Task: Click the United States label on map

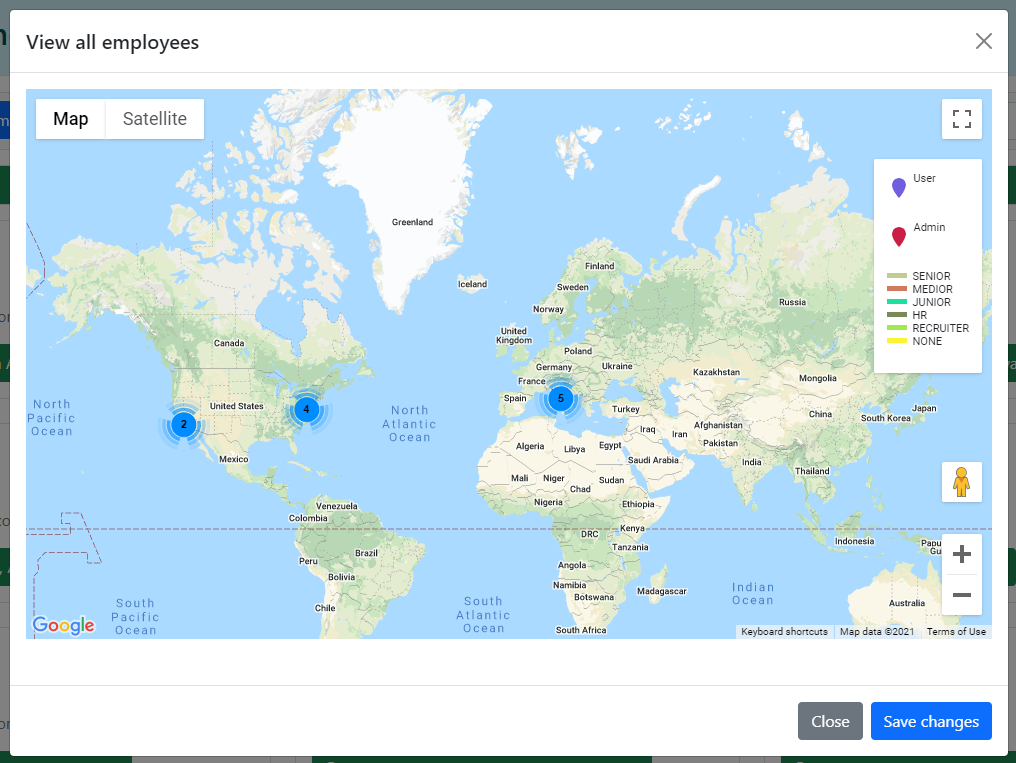Action: tap(237, 406)
